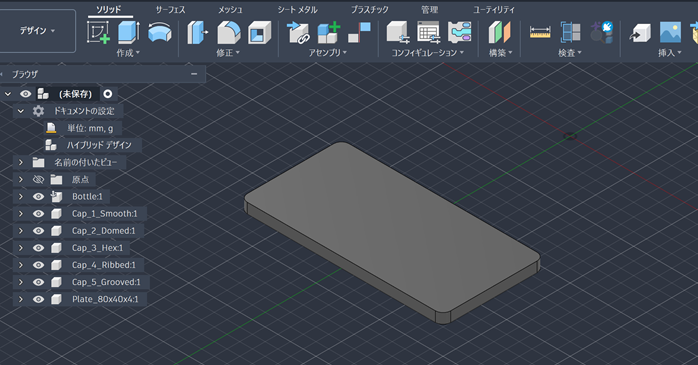Click the 単位 document icon
The width and height of the screenshot is (698, 365).
pos(51,128)
